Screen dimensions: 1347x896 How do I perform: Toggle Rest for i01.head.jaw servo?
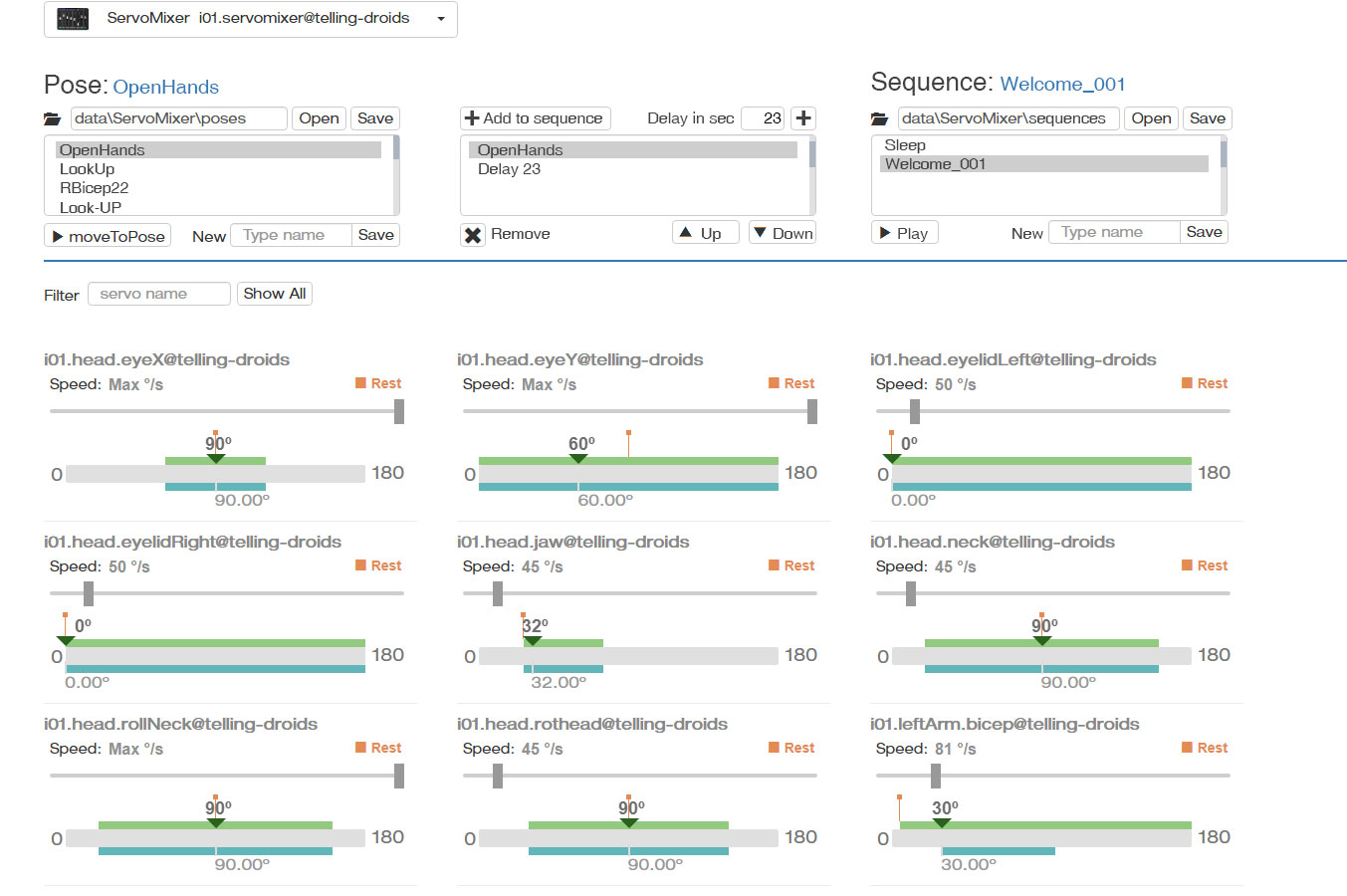pos(791,565)
